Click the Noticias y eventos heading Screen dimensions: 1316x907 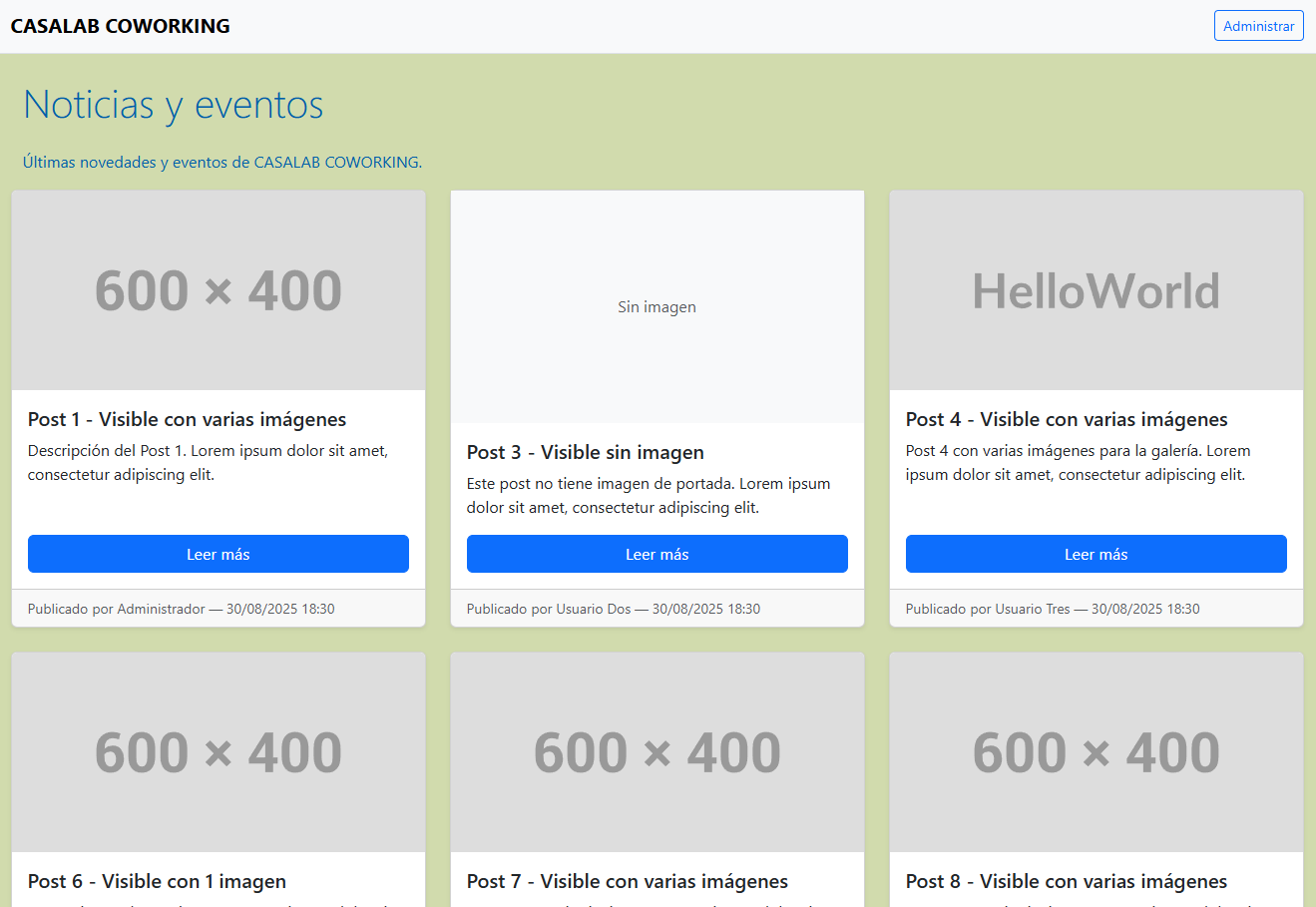point(172,105)
